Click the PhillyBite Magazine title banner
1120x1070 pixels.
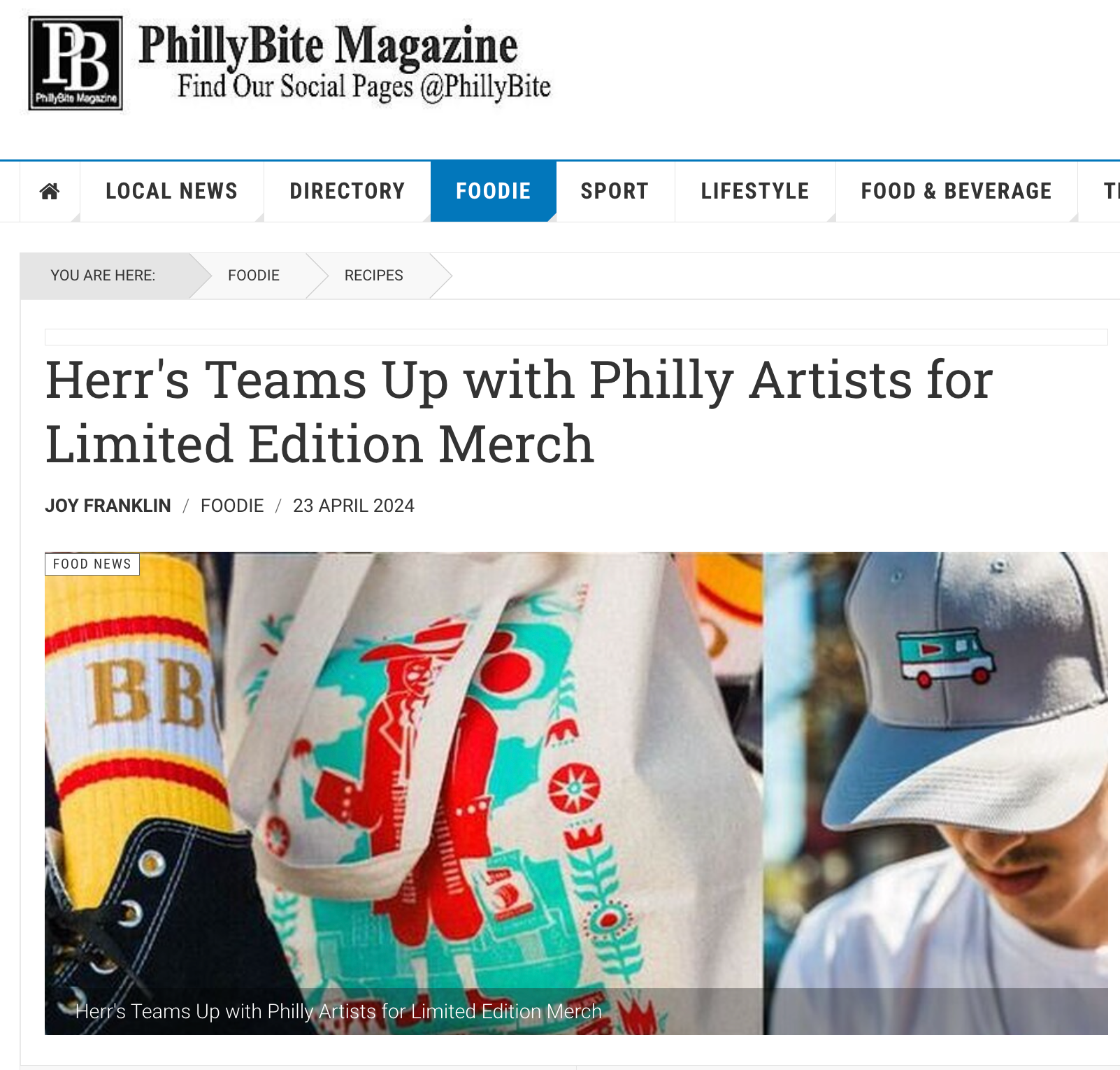345,63
